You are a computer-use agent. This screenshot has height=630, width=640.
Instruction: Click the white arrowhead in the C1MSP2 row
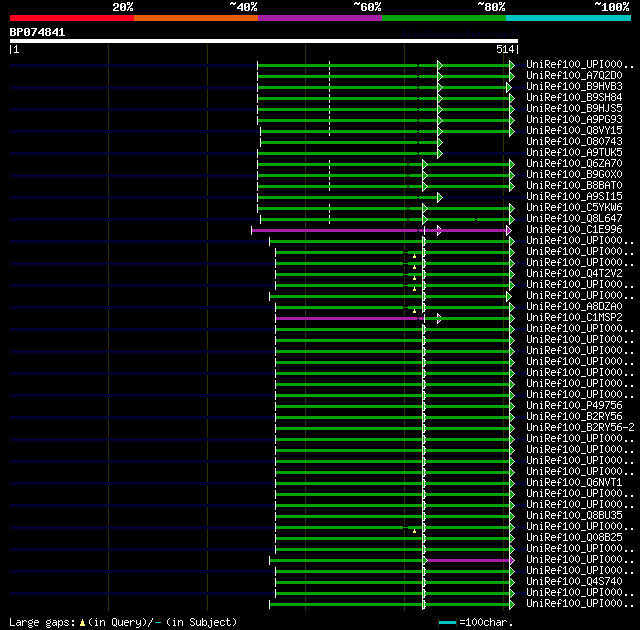click(x=439, y=319)
